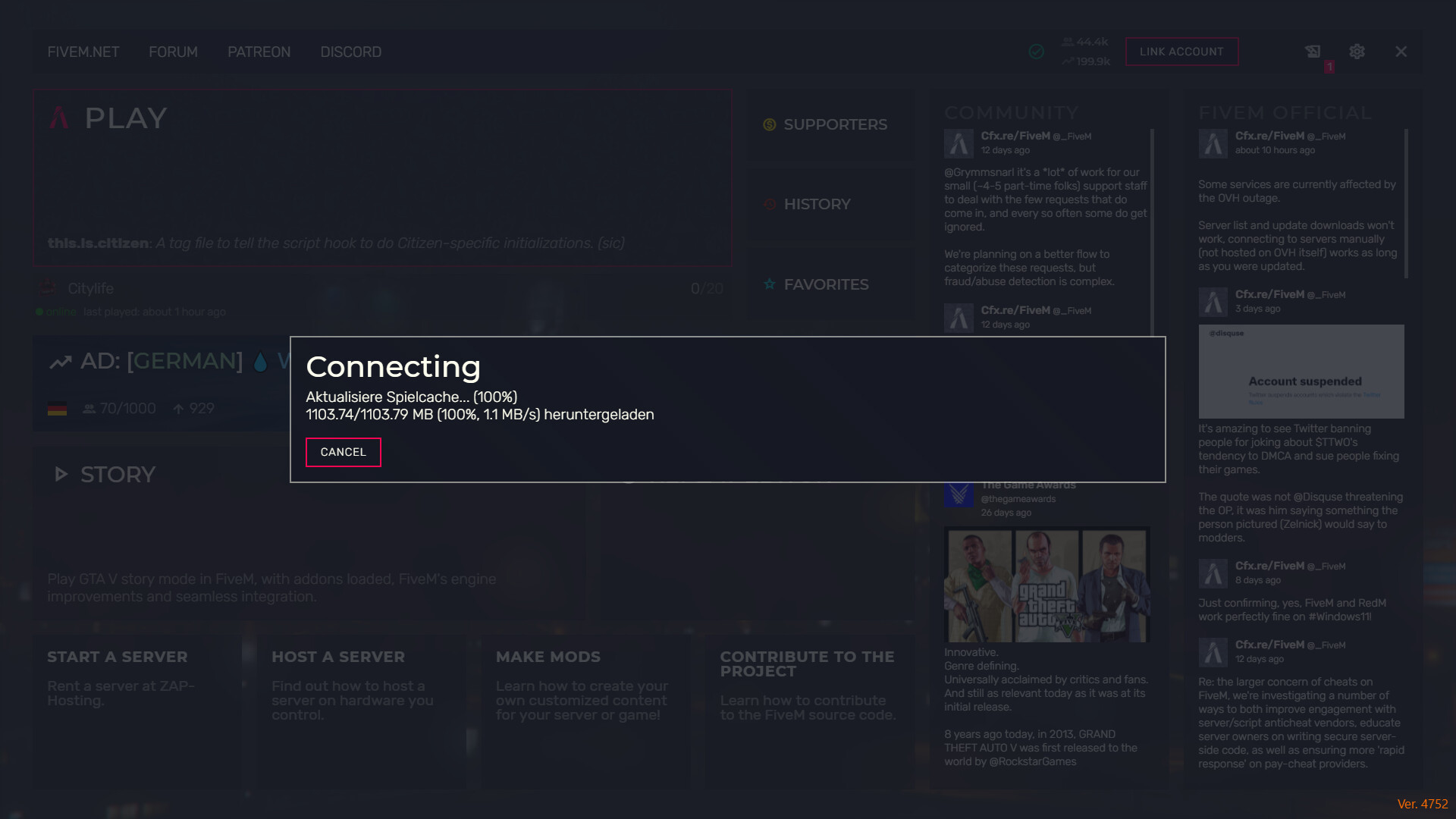This screenshot has height=819, width=1456.
Task: Click the German flag icon on the AD server
Action: (58, 408)
